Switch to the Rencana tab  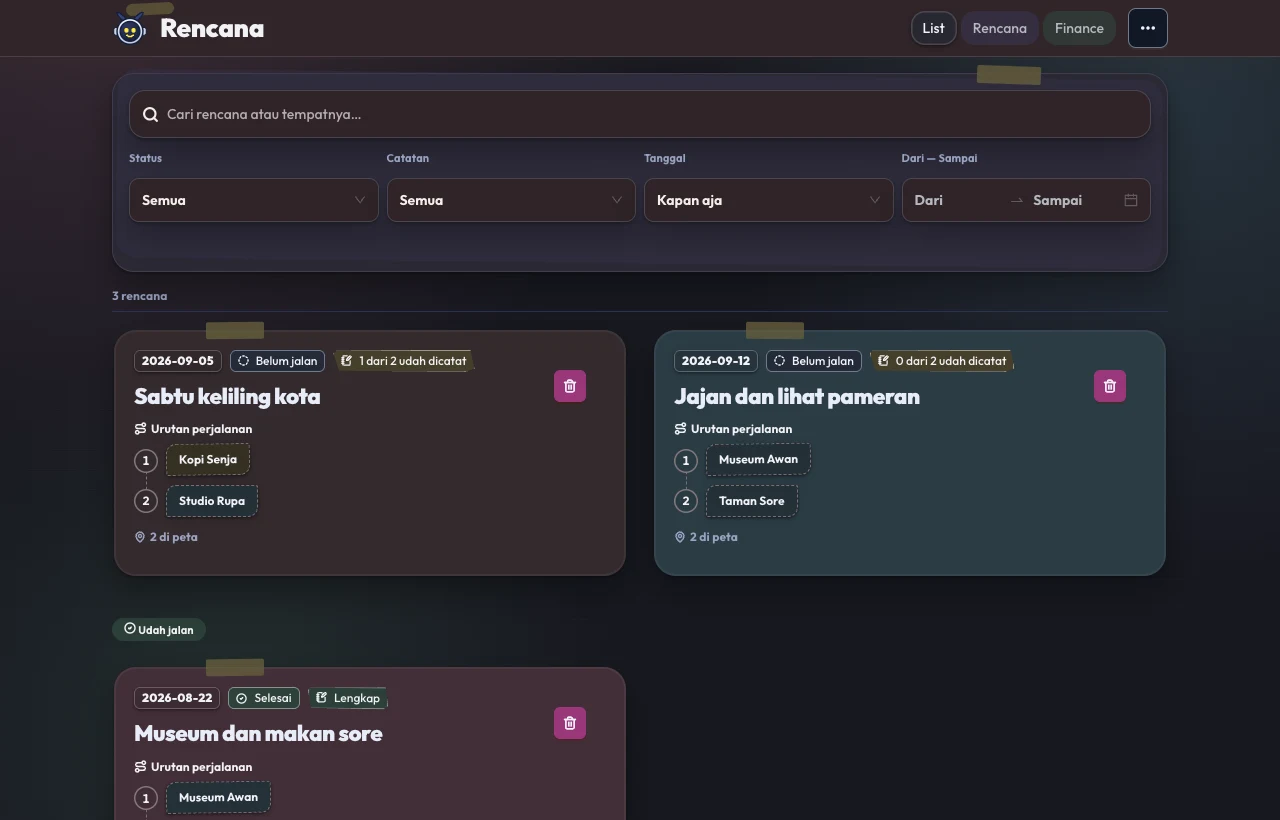(1000, 28)
